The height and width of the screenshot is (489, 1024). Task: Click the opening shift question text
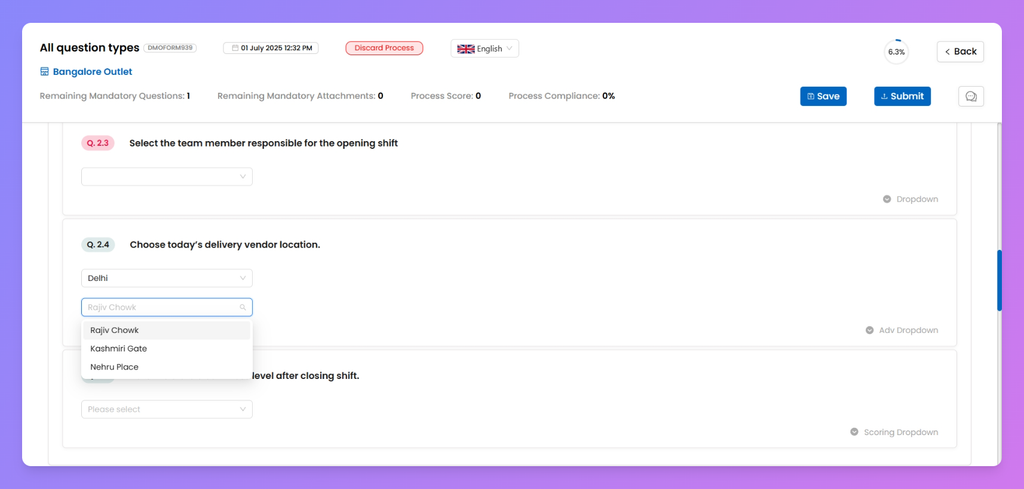click(264, 143)
